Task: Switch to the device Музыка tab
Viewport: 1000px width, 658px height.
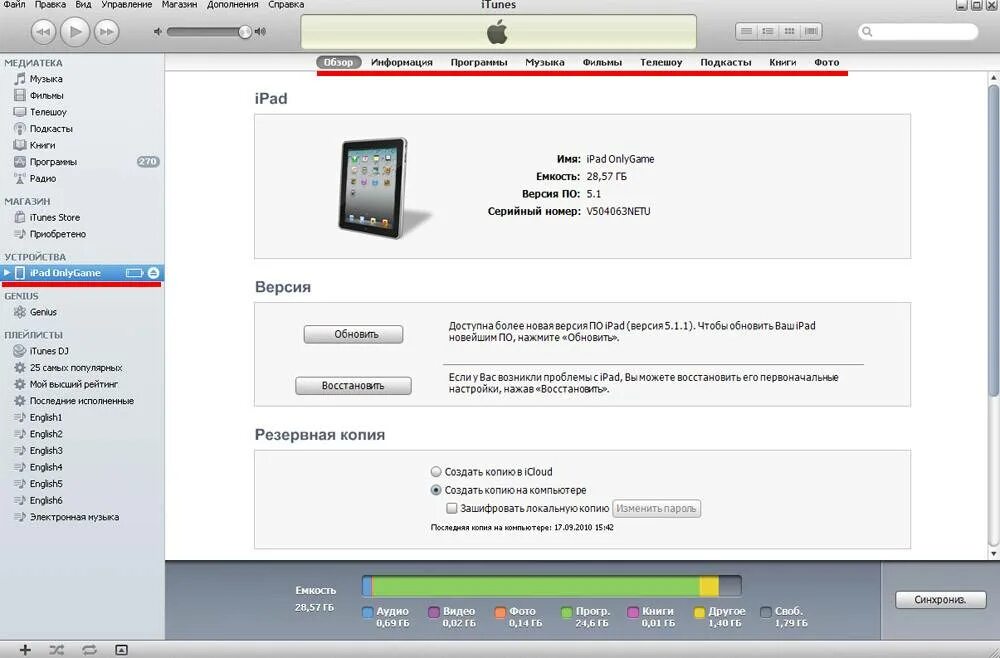Action: point(545,62)
